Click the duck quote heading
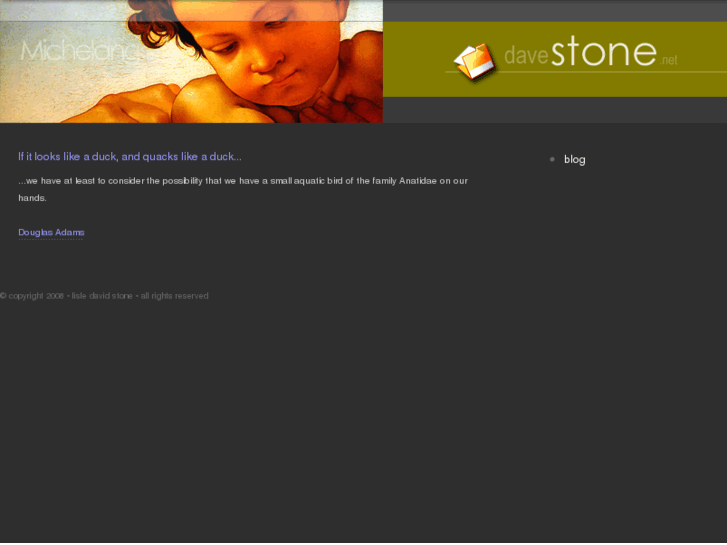Image resolution: width=727 pixels, height=545 pixels. click(130, 157)
